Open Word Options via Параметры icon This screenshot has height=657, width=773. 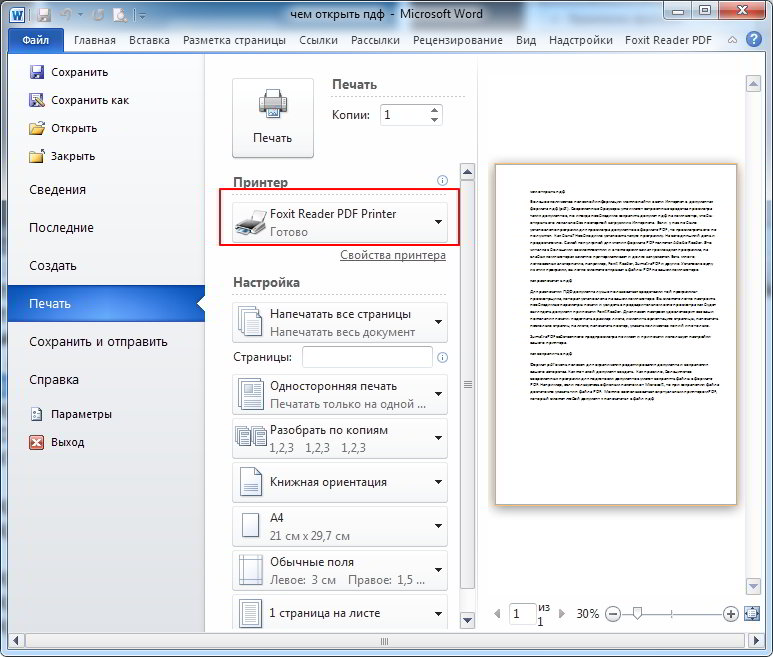(37, 414)
